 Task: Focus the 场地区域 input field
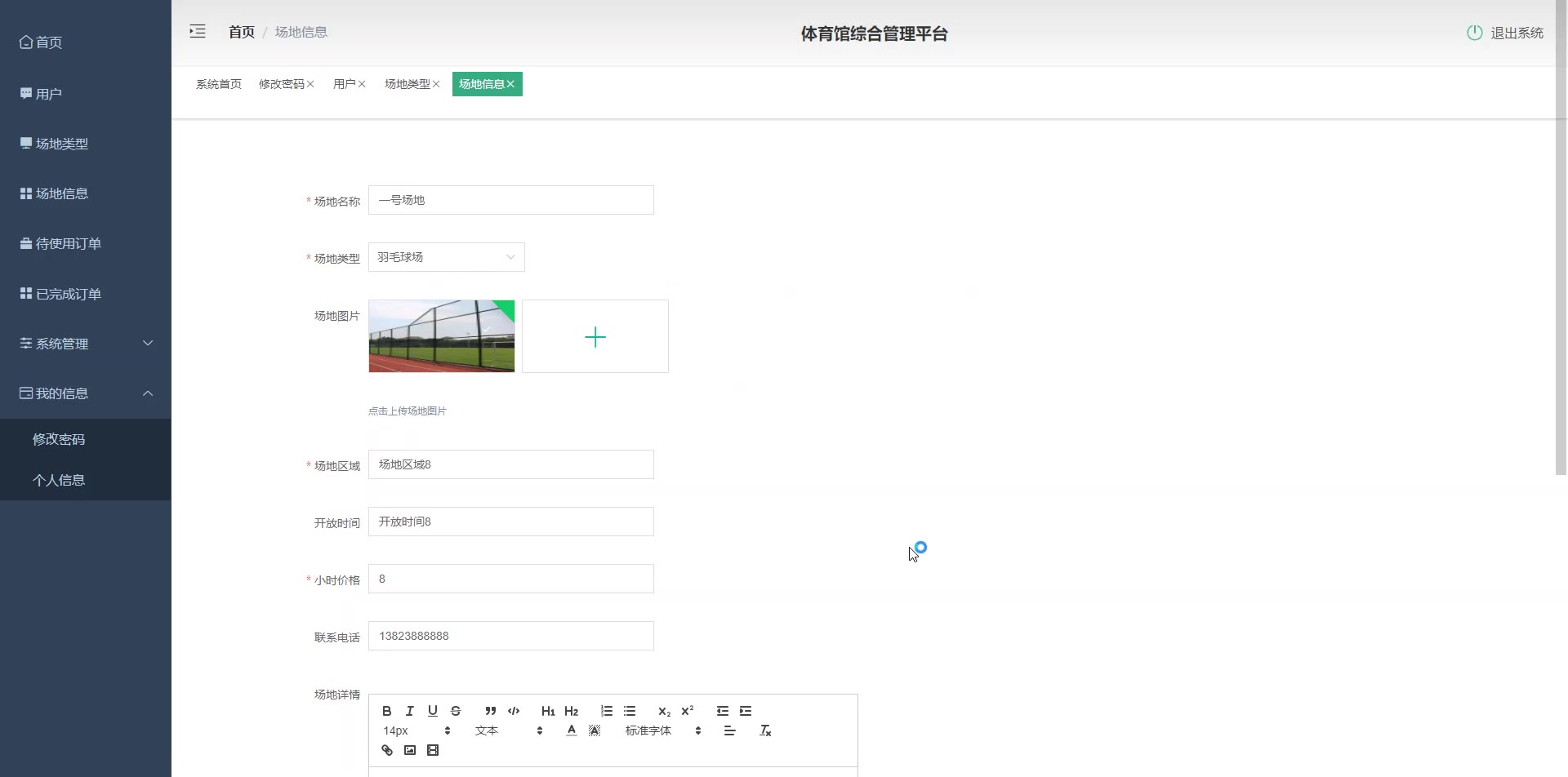pos(511,464)
